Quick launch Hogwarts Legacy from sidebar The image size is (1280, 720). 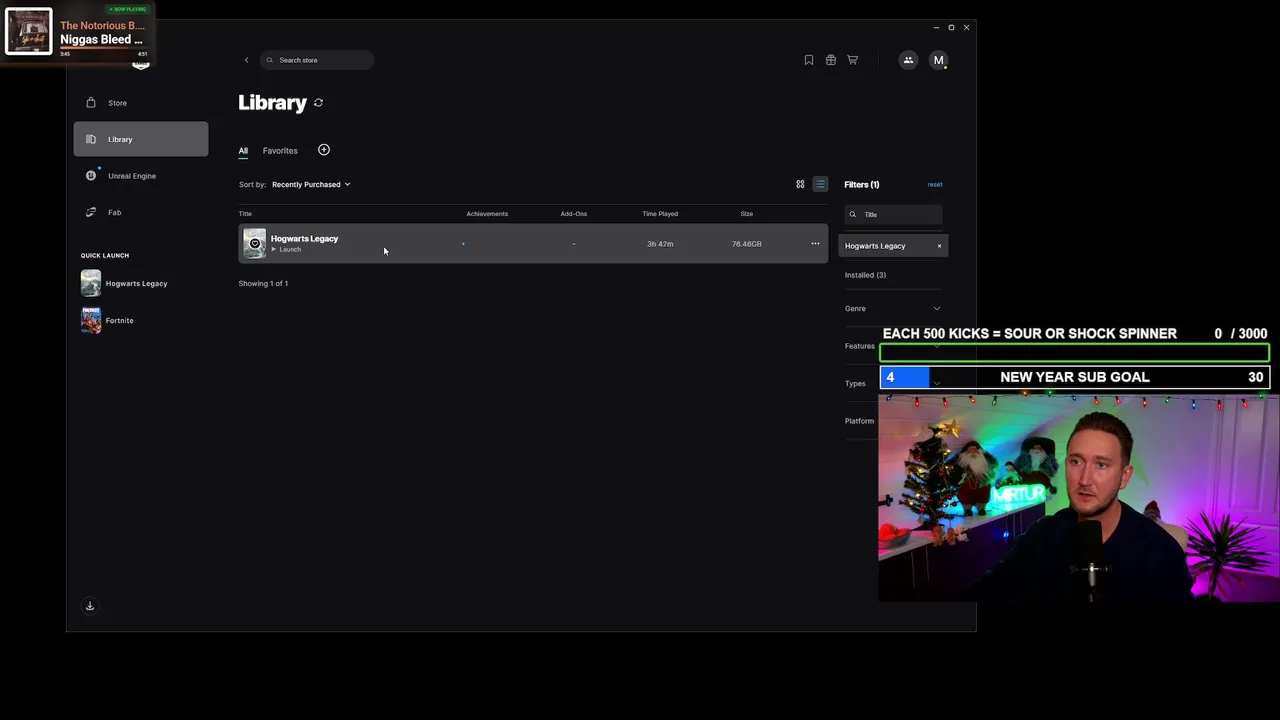click(126, 284)
